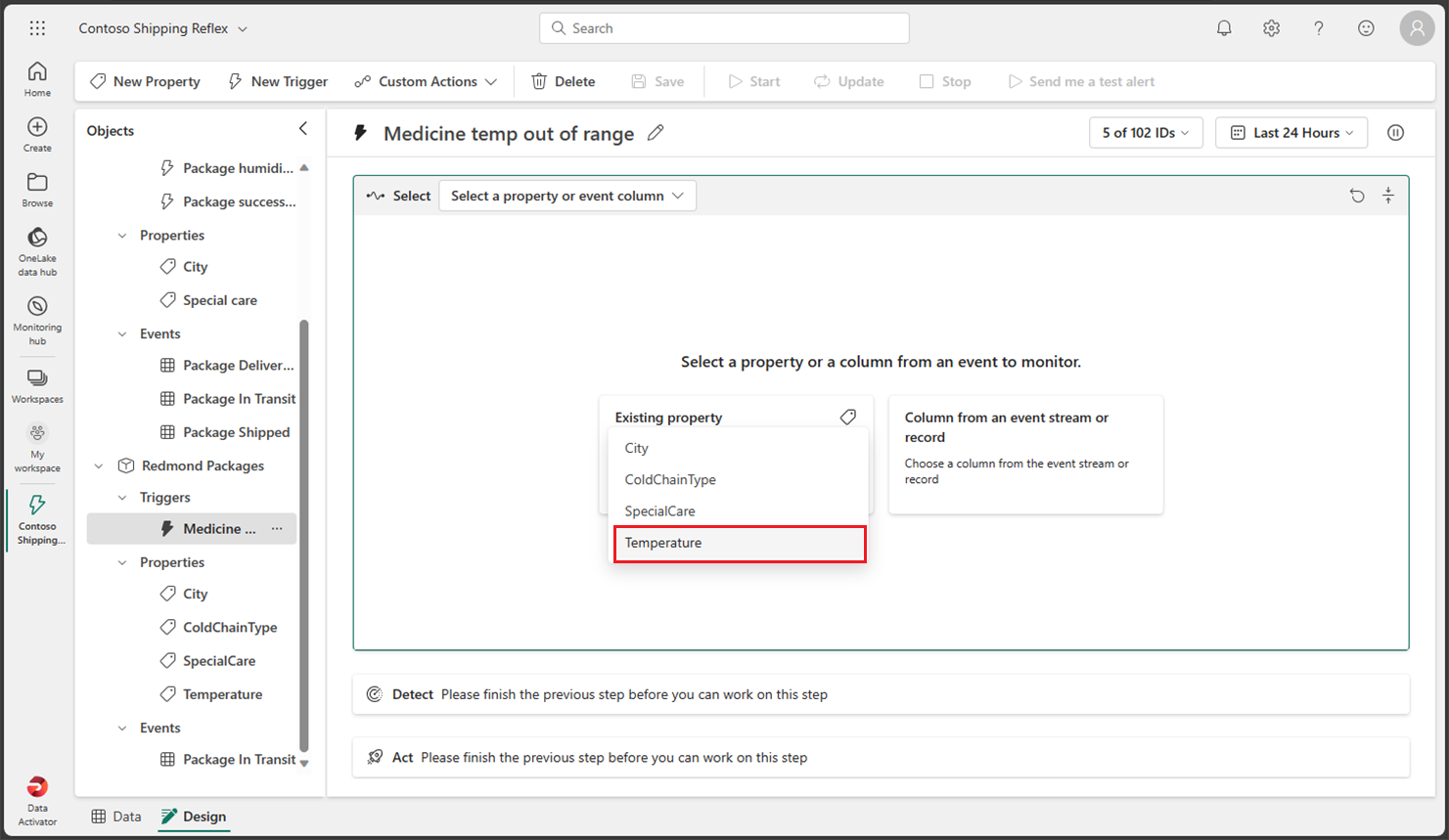Go to Home in left rail
This screenshot has height=840, width=1449.
coord(37,79)
